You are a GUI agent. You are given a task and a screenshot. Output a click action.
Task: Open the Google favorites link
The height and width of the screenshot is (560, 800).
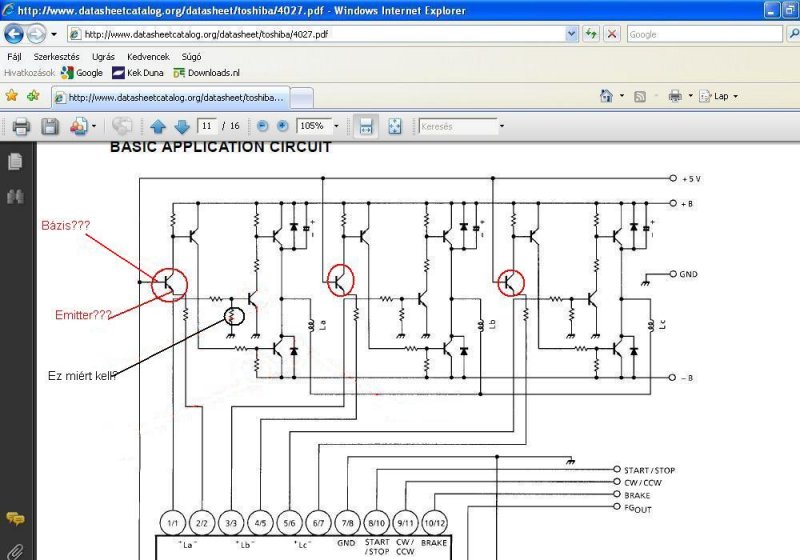point(82,73)
